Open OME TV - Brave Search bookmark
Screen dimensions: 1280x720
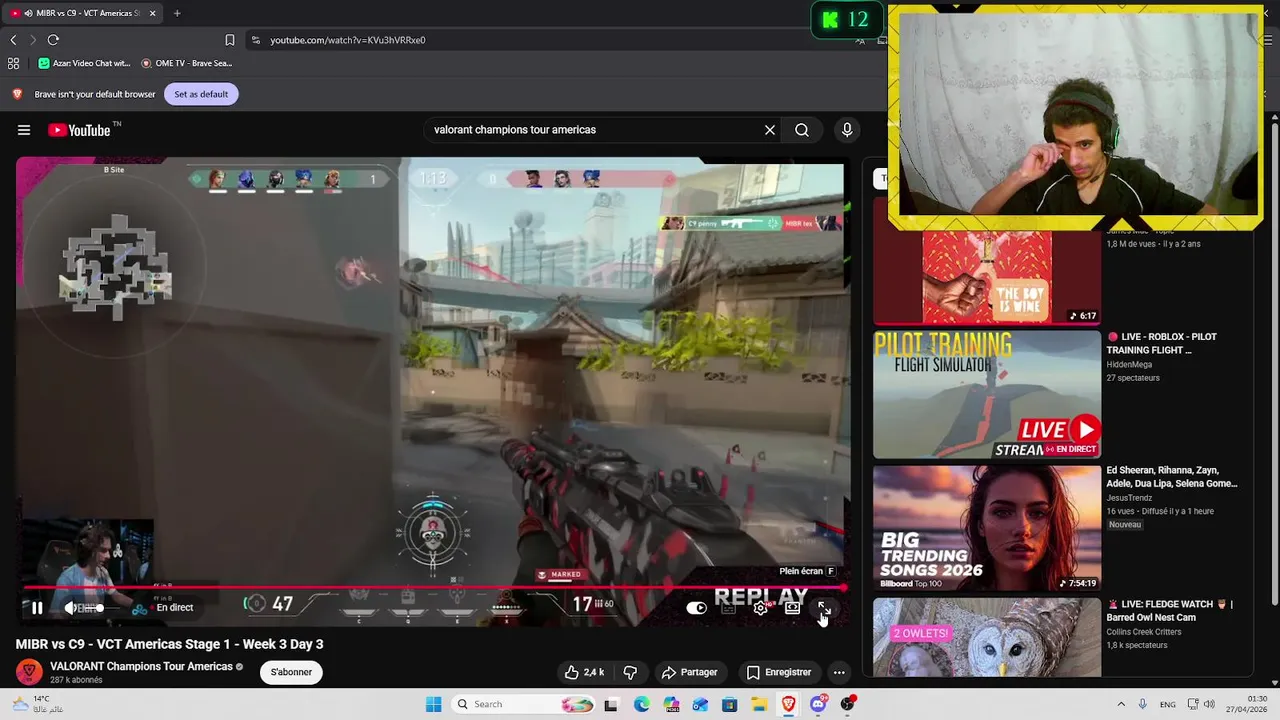click(187, 63)
